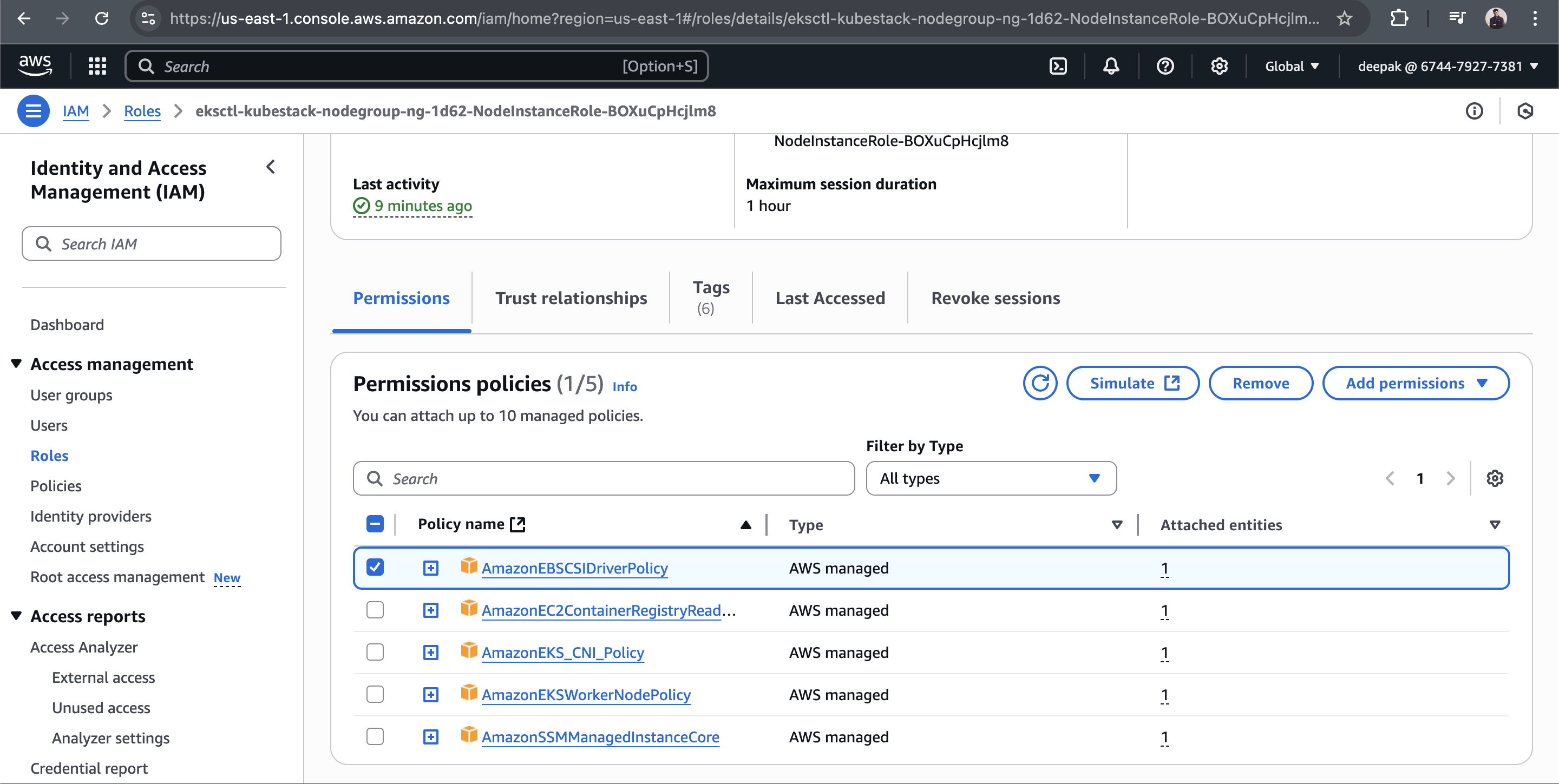Open Policies in the side navigation
1559x784 pixels.
56,486
